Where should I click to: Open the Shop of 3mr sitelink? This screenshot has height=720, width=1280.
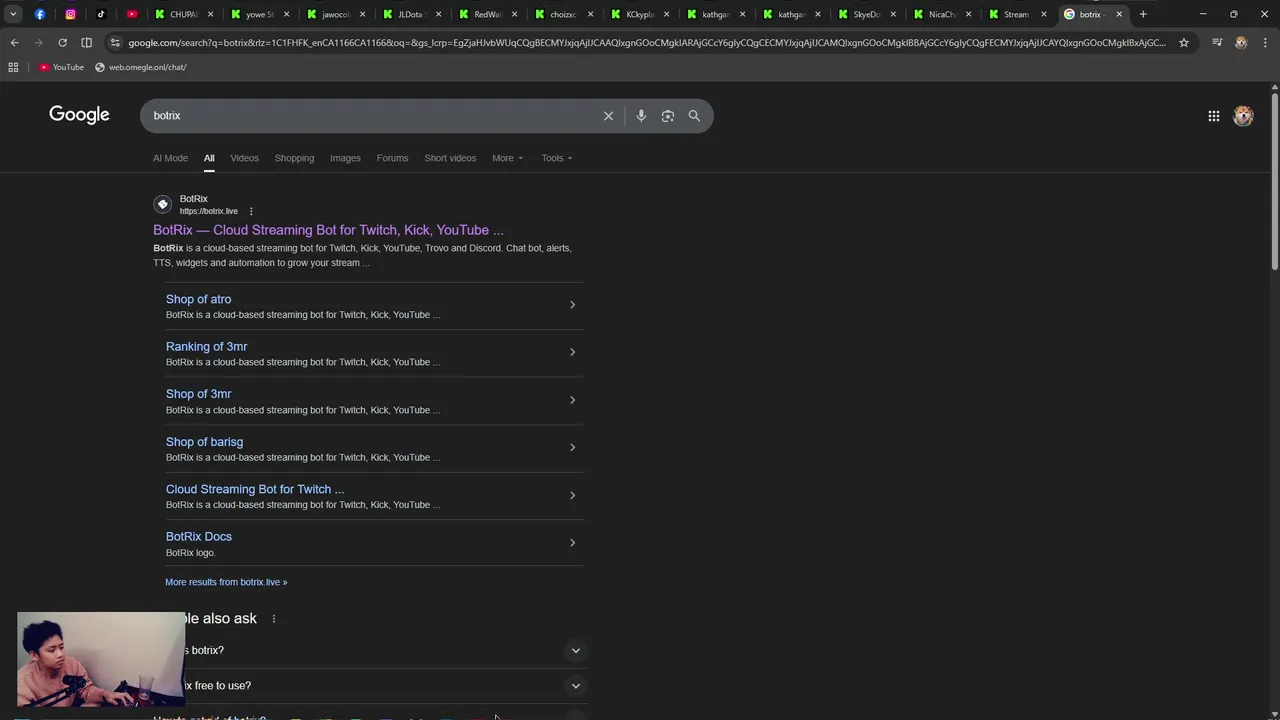198,394
